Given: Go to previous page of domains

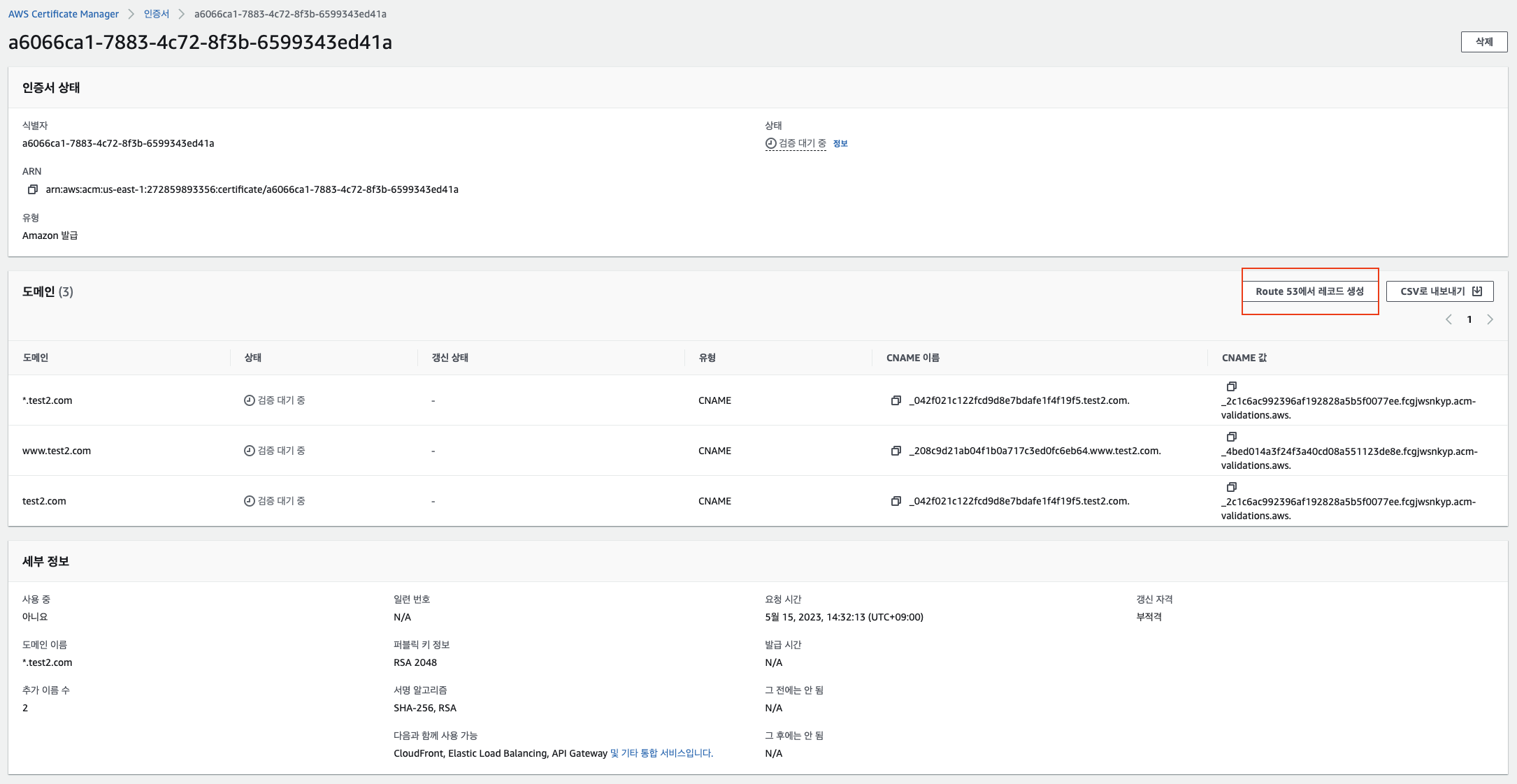Looking at the screenshot, I should (1448, 319).
